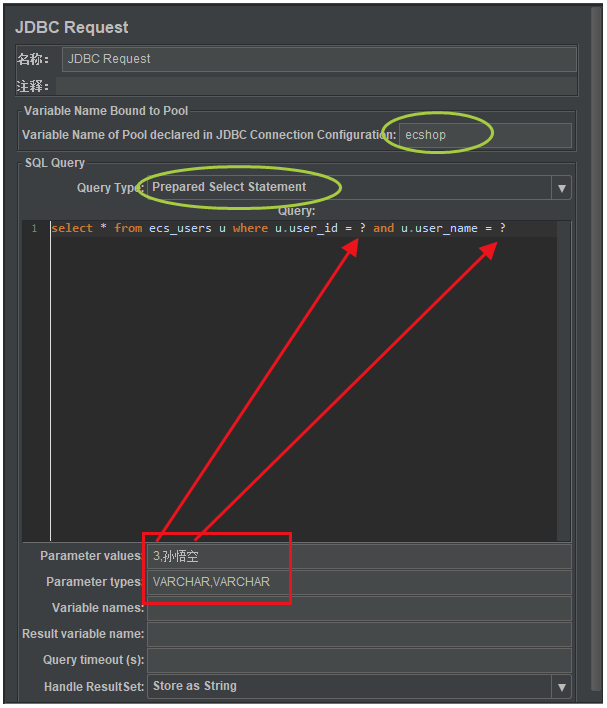The image size is (607, 708).
Task: Click the Query timeout (s) field
Action: pos(359,661)
